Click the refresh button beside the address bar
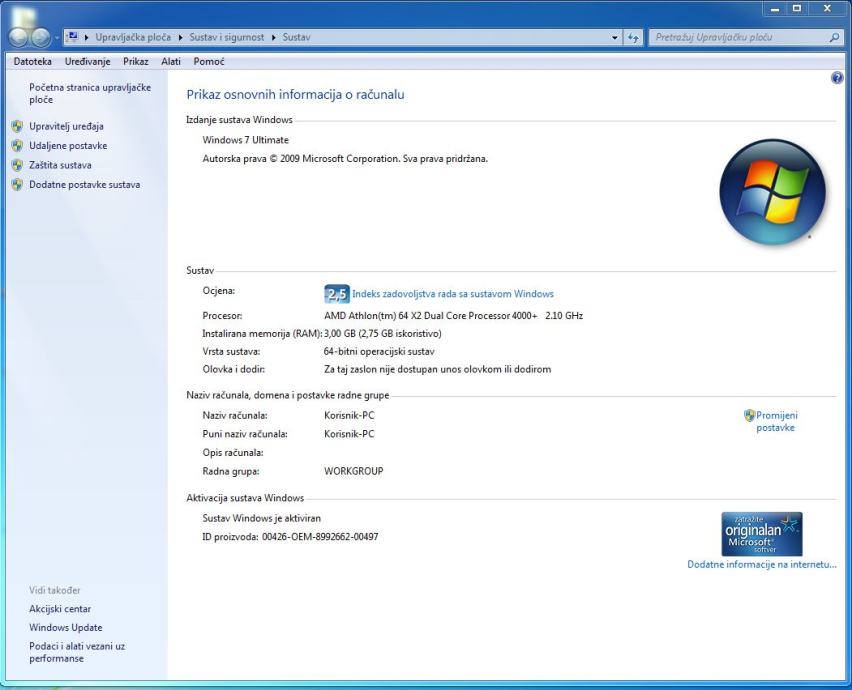The image size is (852, 690). tap(633, 37)
